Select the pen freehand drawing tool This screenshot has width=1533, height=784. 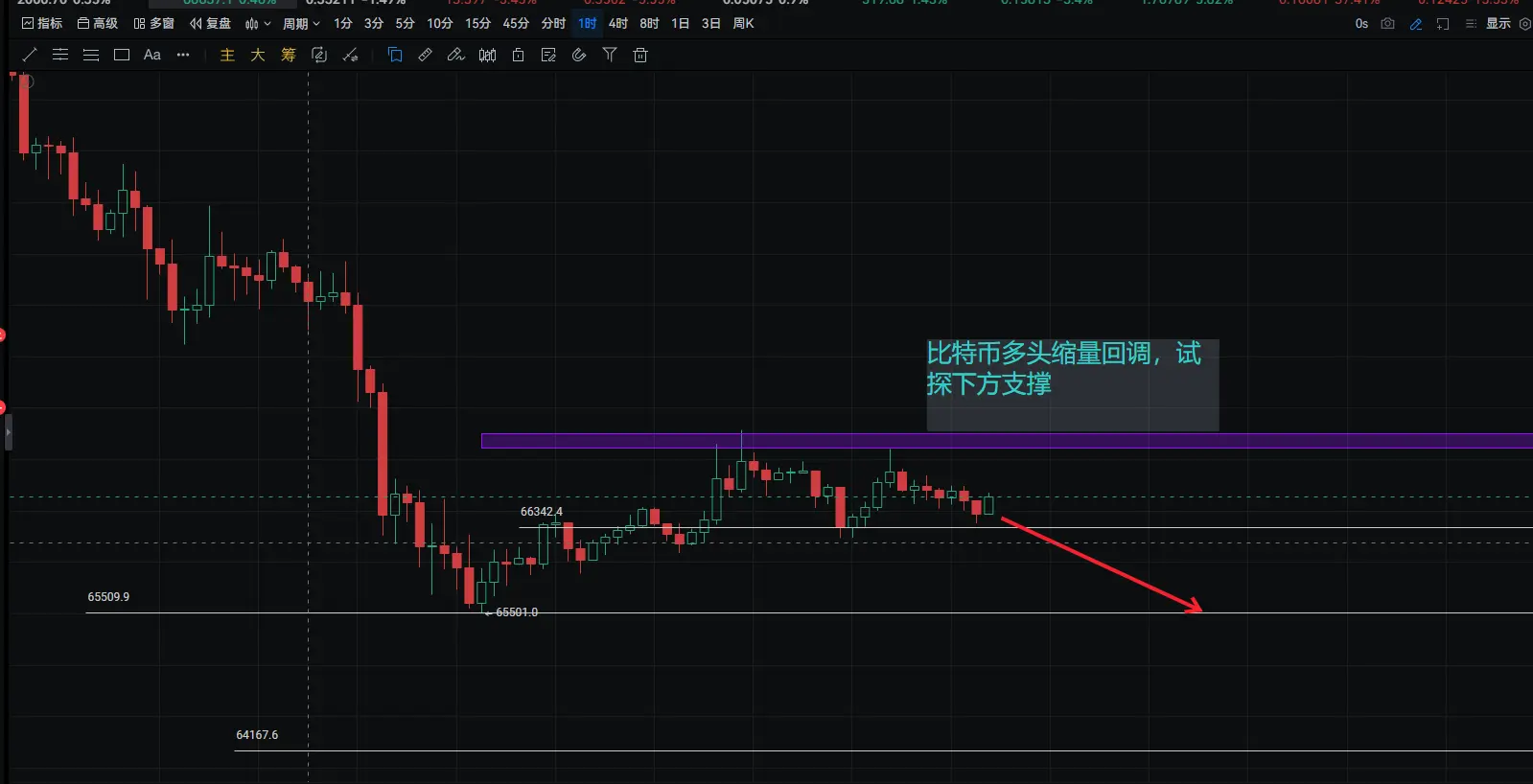coord(456,55)
